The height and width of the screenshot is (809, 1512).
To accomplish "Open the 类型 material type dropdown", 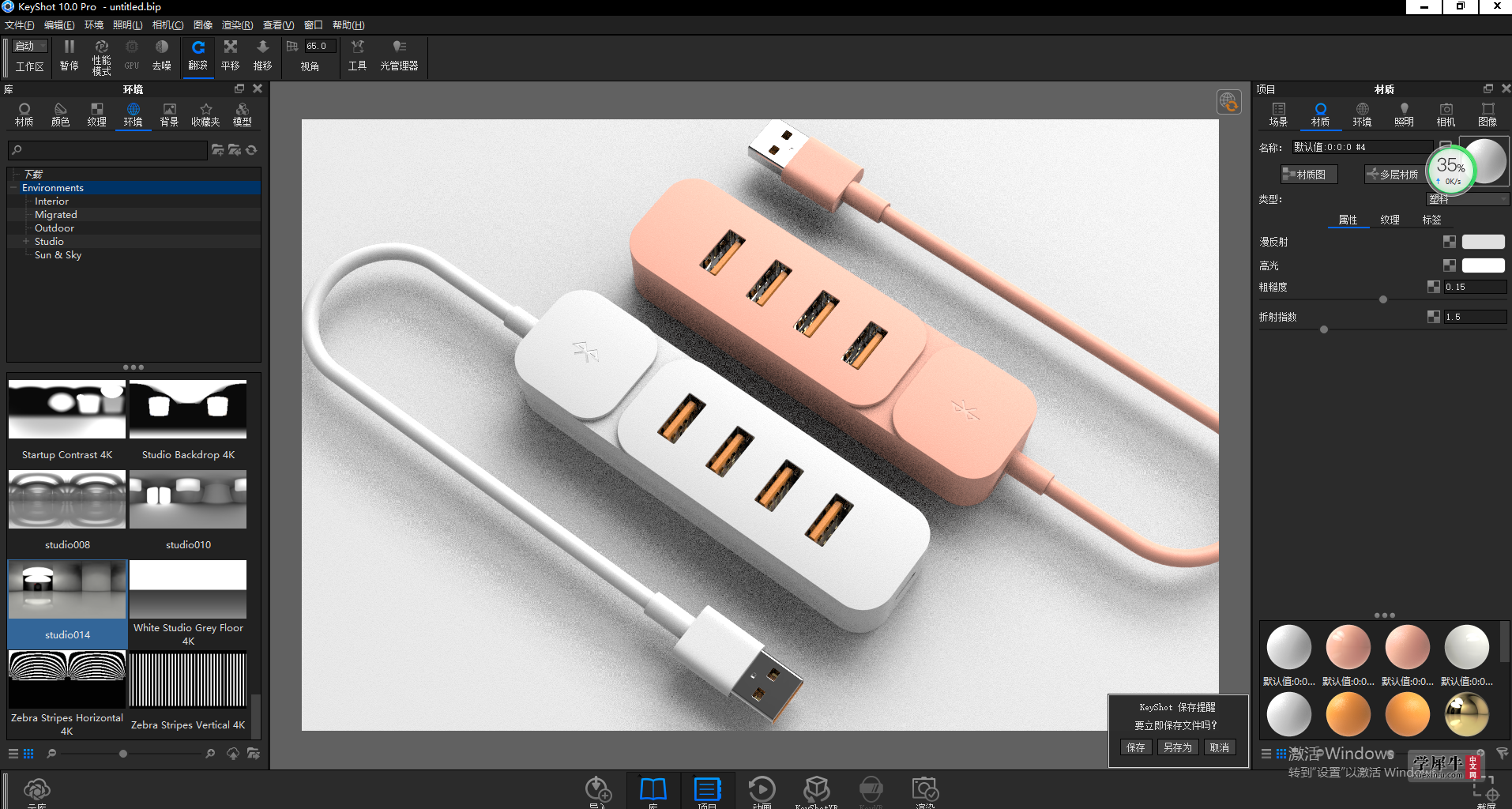I will [1467, 200].
